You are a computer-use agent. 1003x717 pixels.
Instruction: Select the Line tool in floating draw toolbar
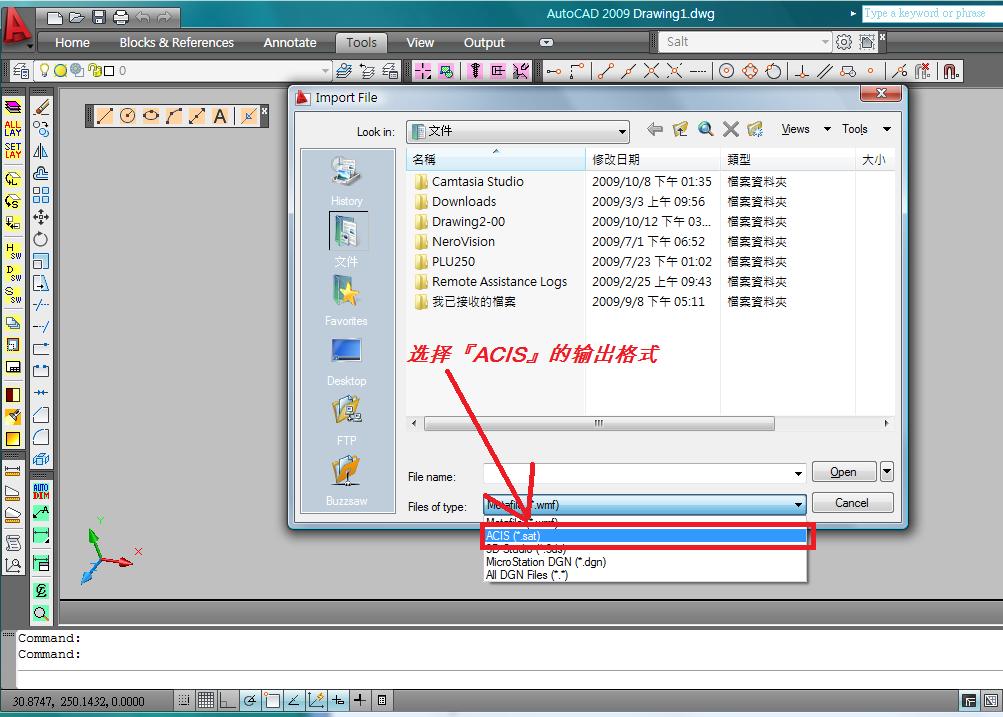pos(104,116)
